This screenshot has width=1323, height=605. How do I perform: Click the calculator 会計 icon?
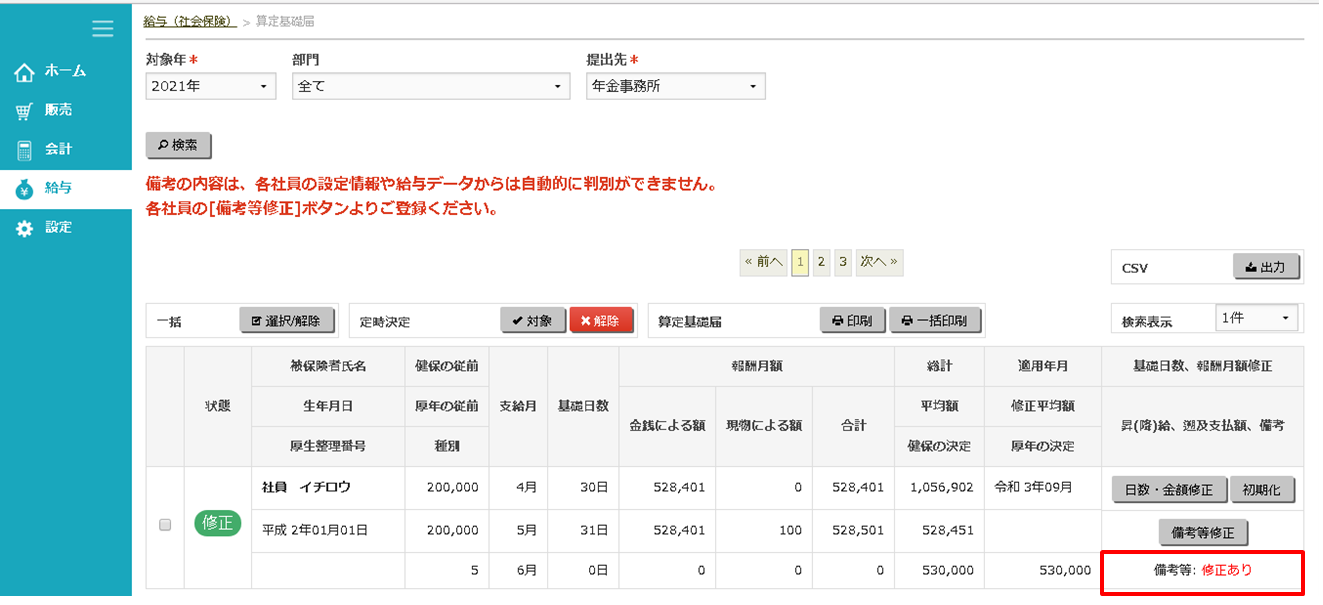click(x=24, y=150)
